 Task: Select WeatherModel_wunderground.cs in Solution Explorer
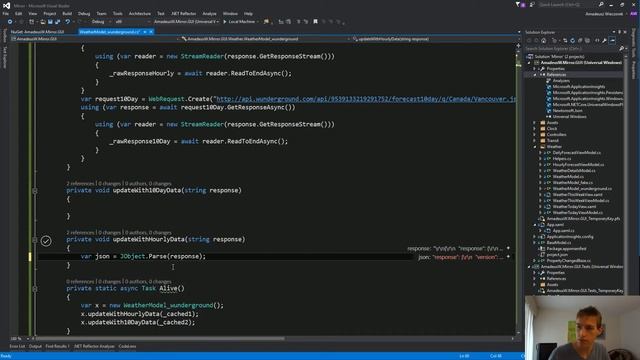582,189
